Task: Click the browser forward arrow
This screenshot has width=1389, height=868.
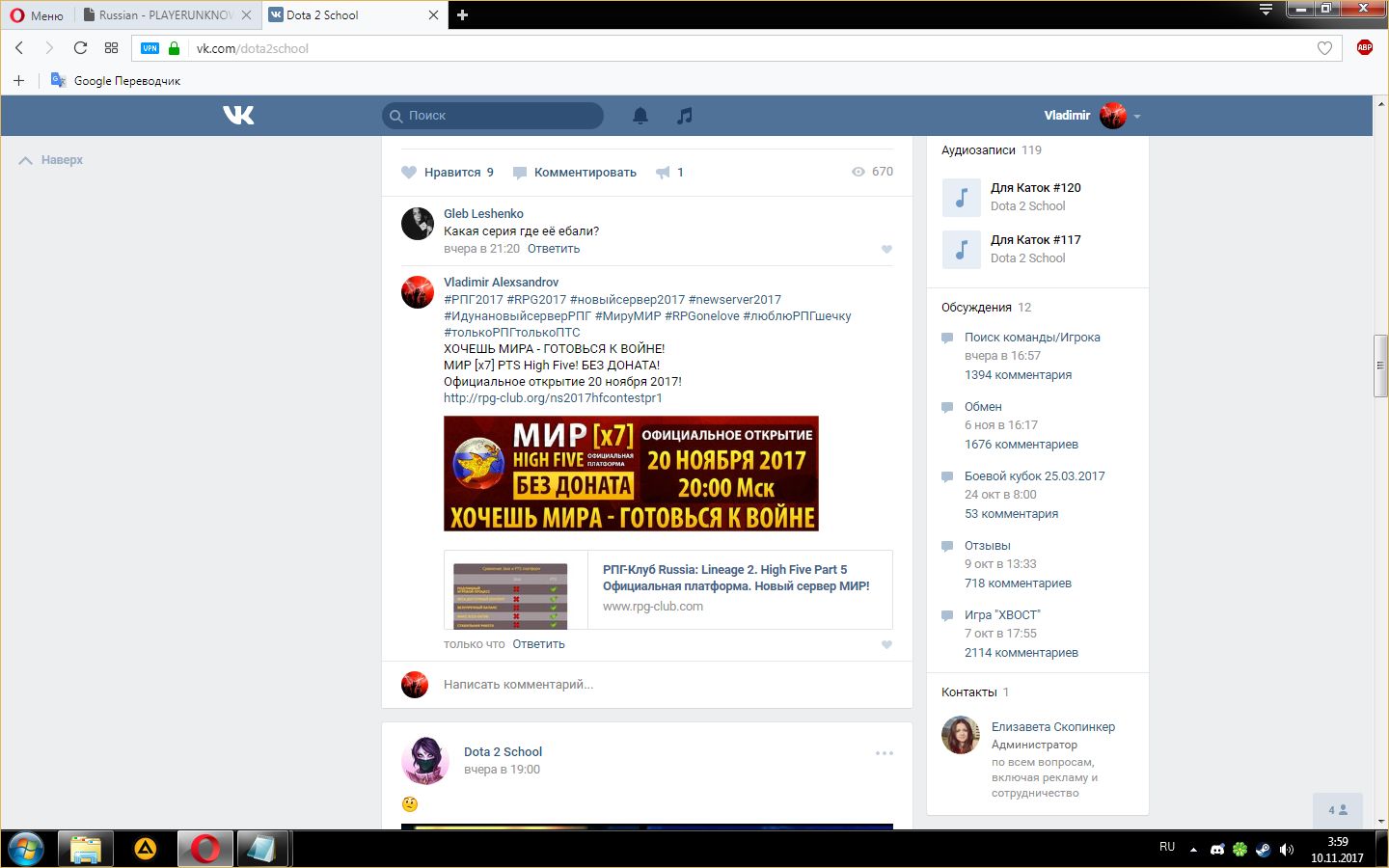Action: click(49, 47)
